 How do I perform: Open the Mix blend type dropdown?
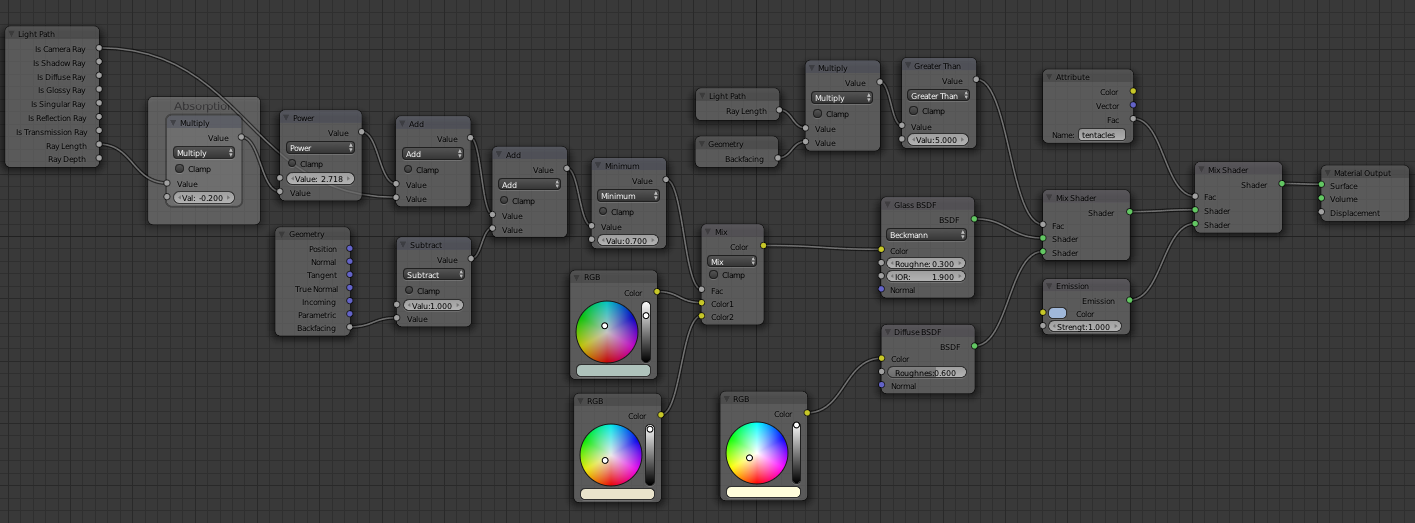click(x=732, y=260)
